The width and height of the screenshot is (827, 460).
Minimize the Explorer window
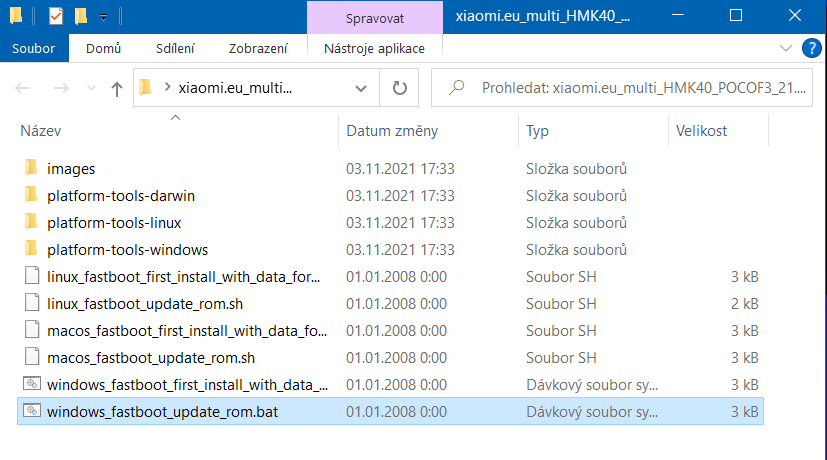(678, 16)
